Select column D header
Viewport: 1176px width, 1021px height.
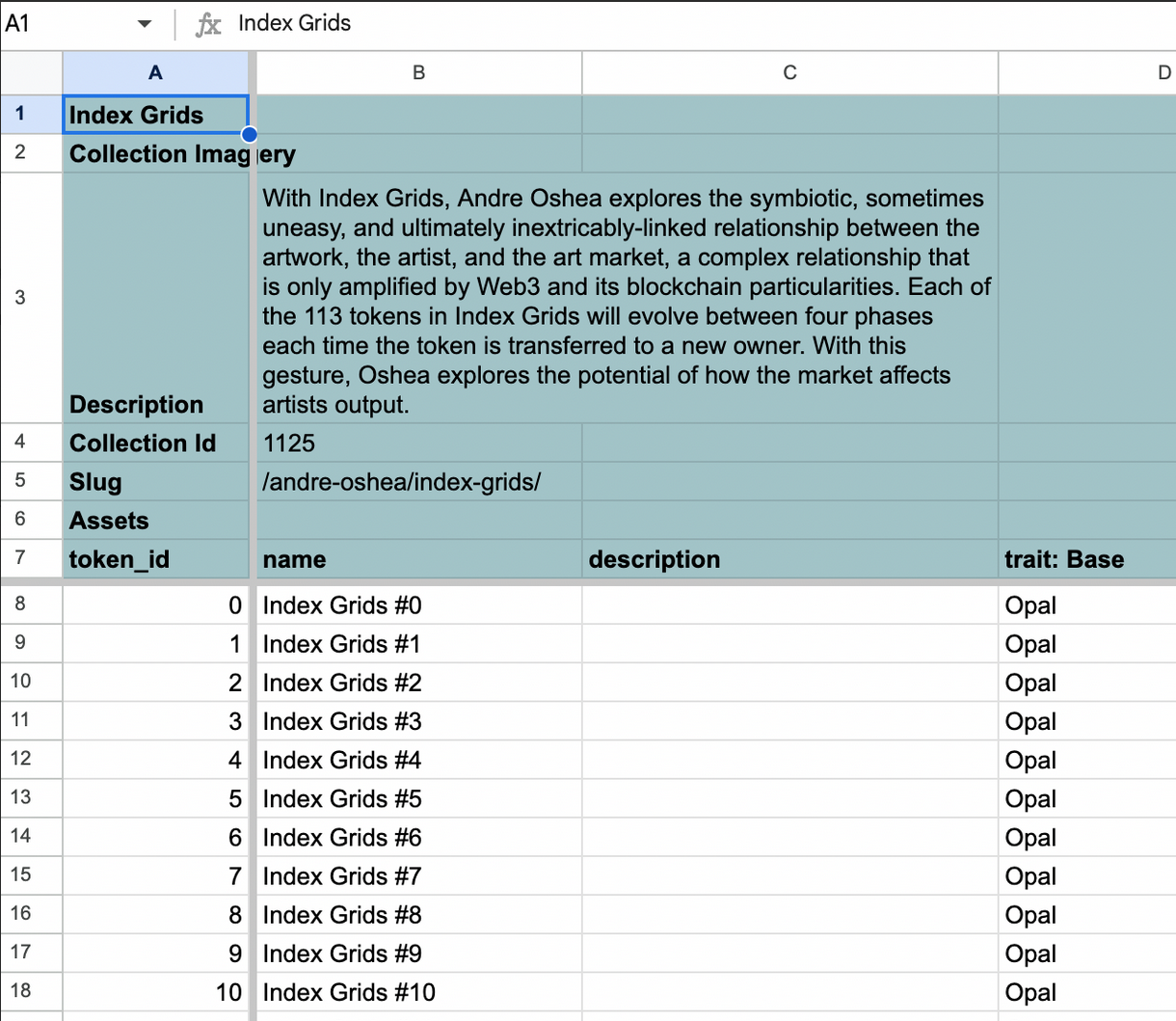click(1087, 72)
